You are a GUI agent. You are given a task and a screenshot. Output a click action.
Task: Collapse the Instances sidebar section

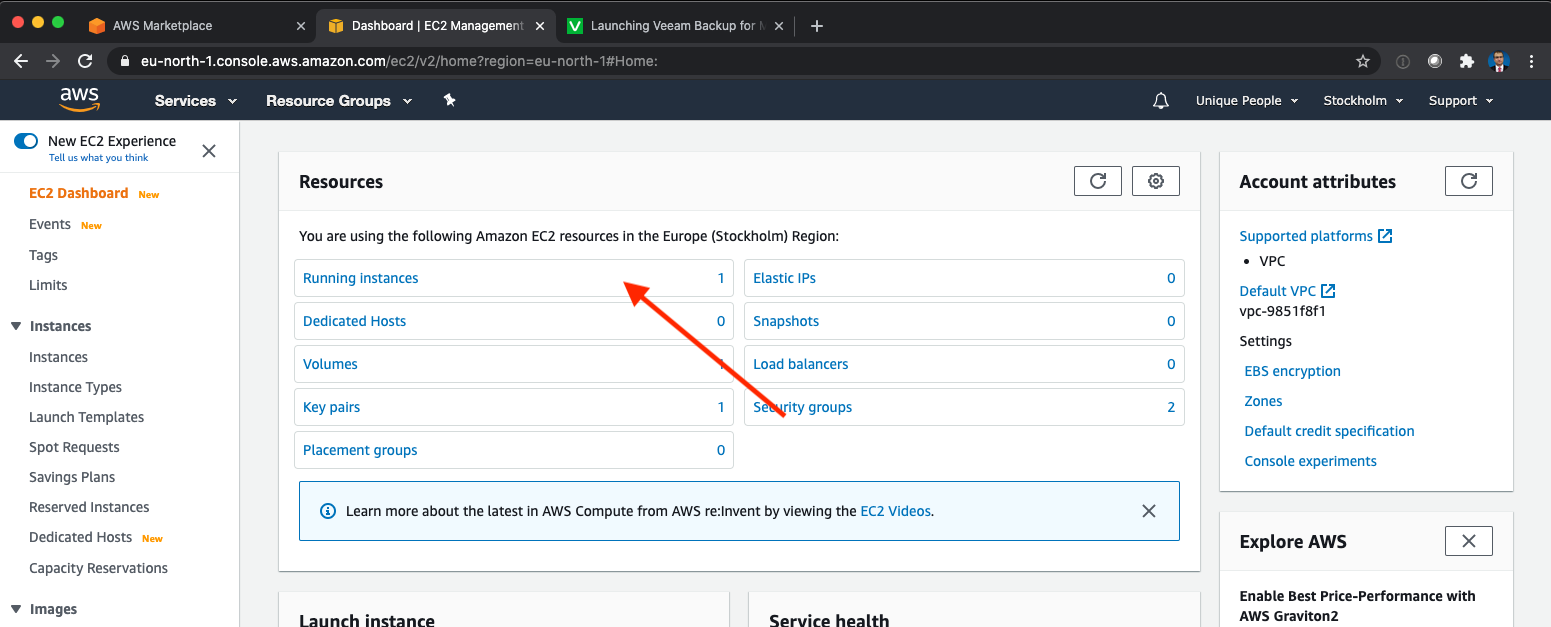(x=15, y=326)
